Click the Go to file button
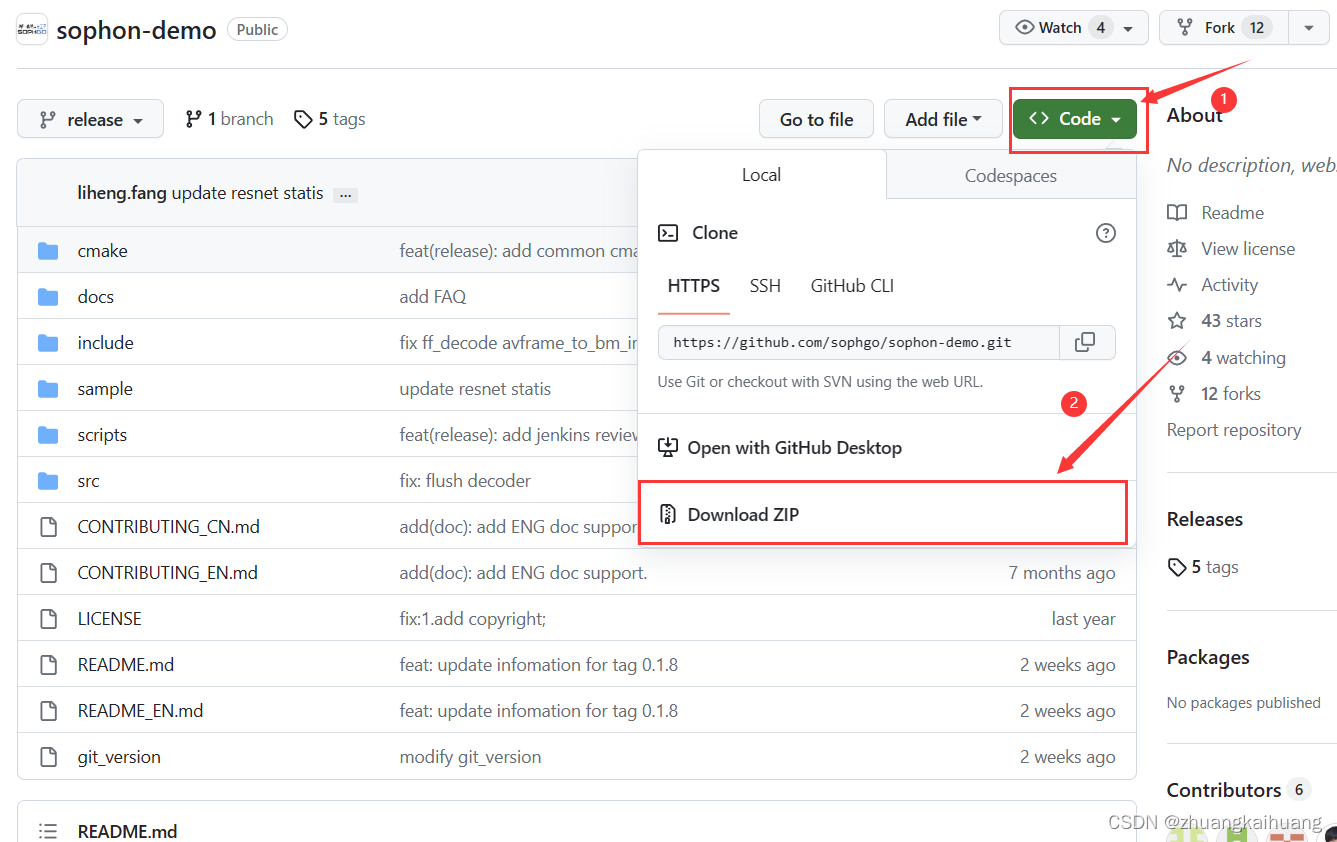Viewport: 1337px width, 842px height. pos(816,119)
